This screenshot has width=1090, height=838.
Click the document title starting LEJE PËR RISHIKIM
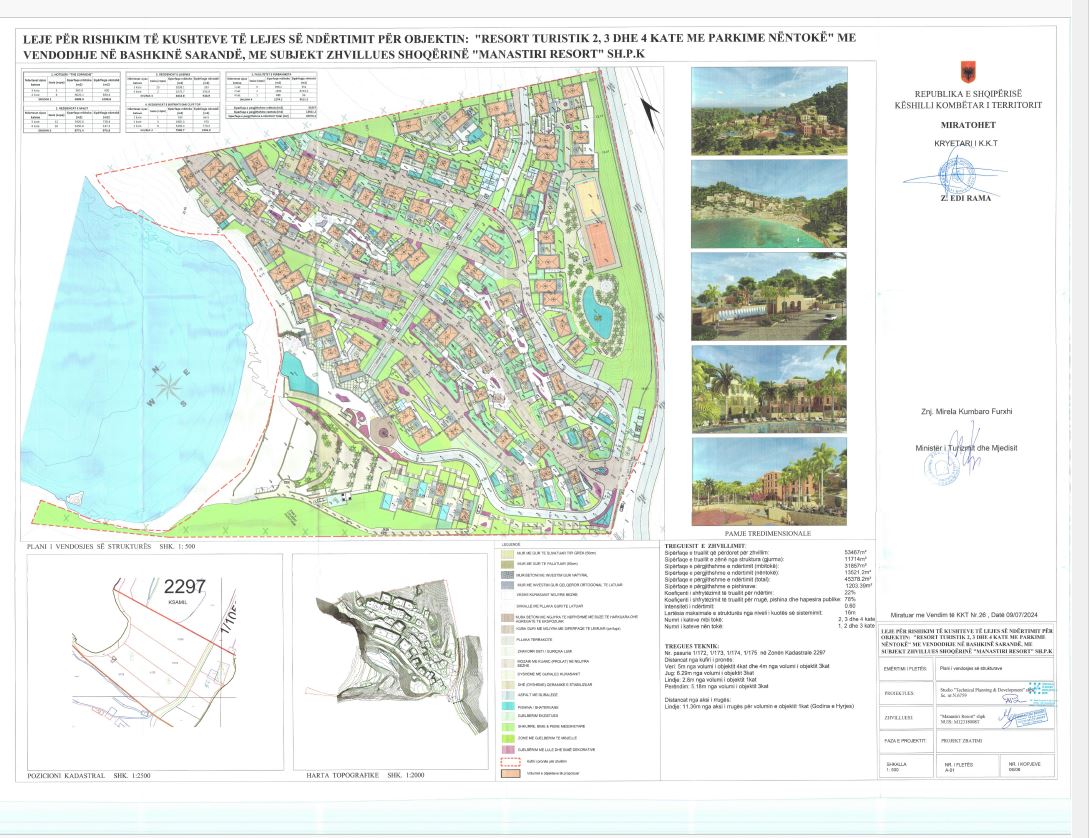(x=439, y=46)
